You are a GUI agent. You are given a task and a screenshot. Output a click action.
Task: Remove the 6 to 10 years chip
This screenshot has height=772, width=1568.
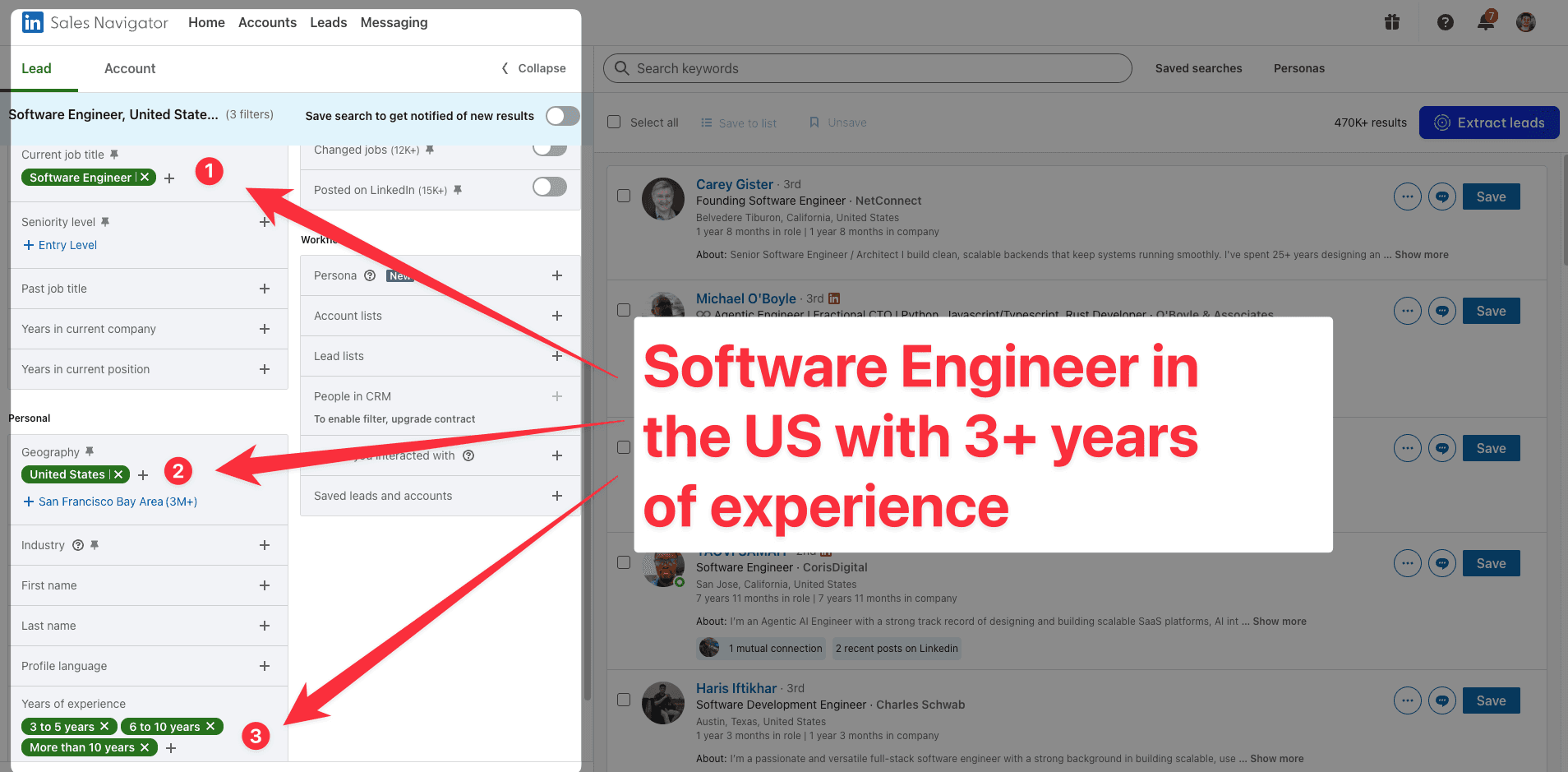pyautogui.click(x=210, y=726)
